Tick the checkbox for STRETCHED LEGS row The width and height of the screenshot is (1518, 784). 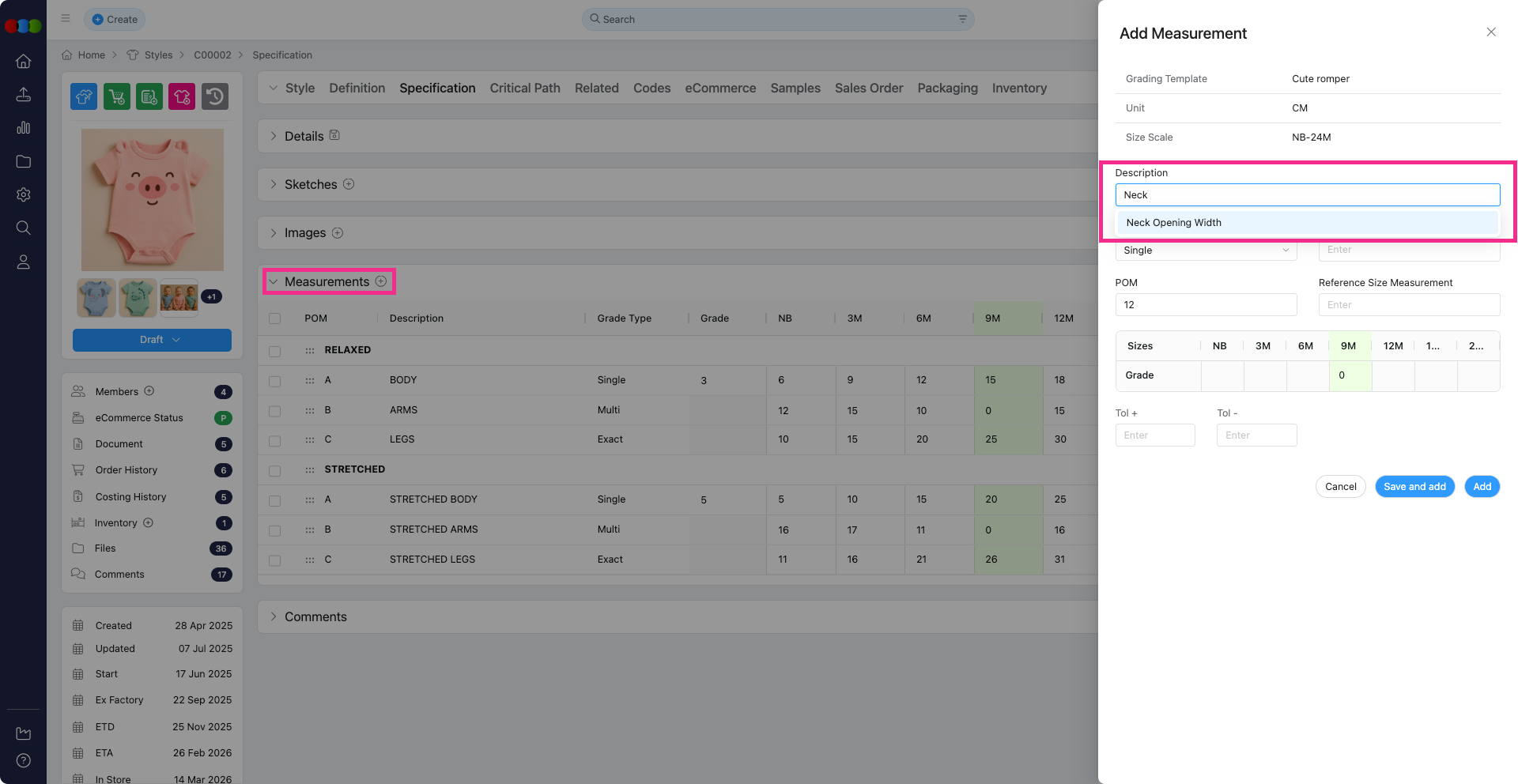coord(274,560)
